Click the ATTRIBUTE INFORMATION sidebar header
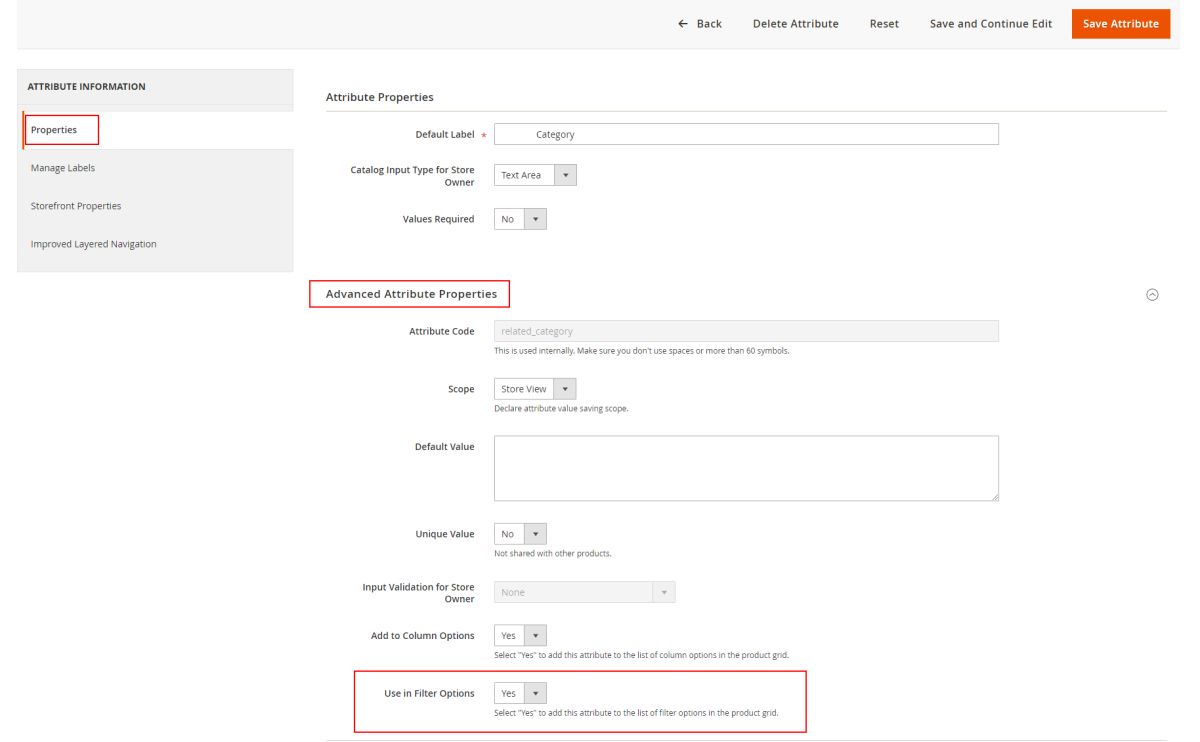This screenshot has height=742, width=1200. pos(86,87)
